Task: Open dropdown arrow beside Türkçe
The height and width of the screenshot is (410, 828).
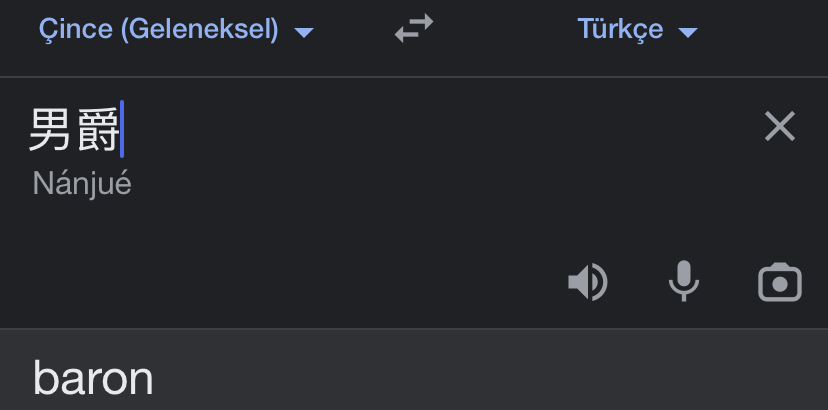Action: [687, 32]
